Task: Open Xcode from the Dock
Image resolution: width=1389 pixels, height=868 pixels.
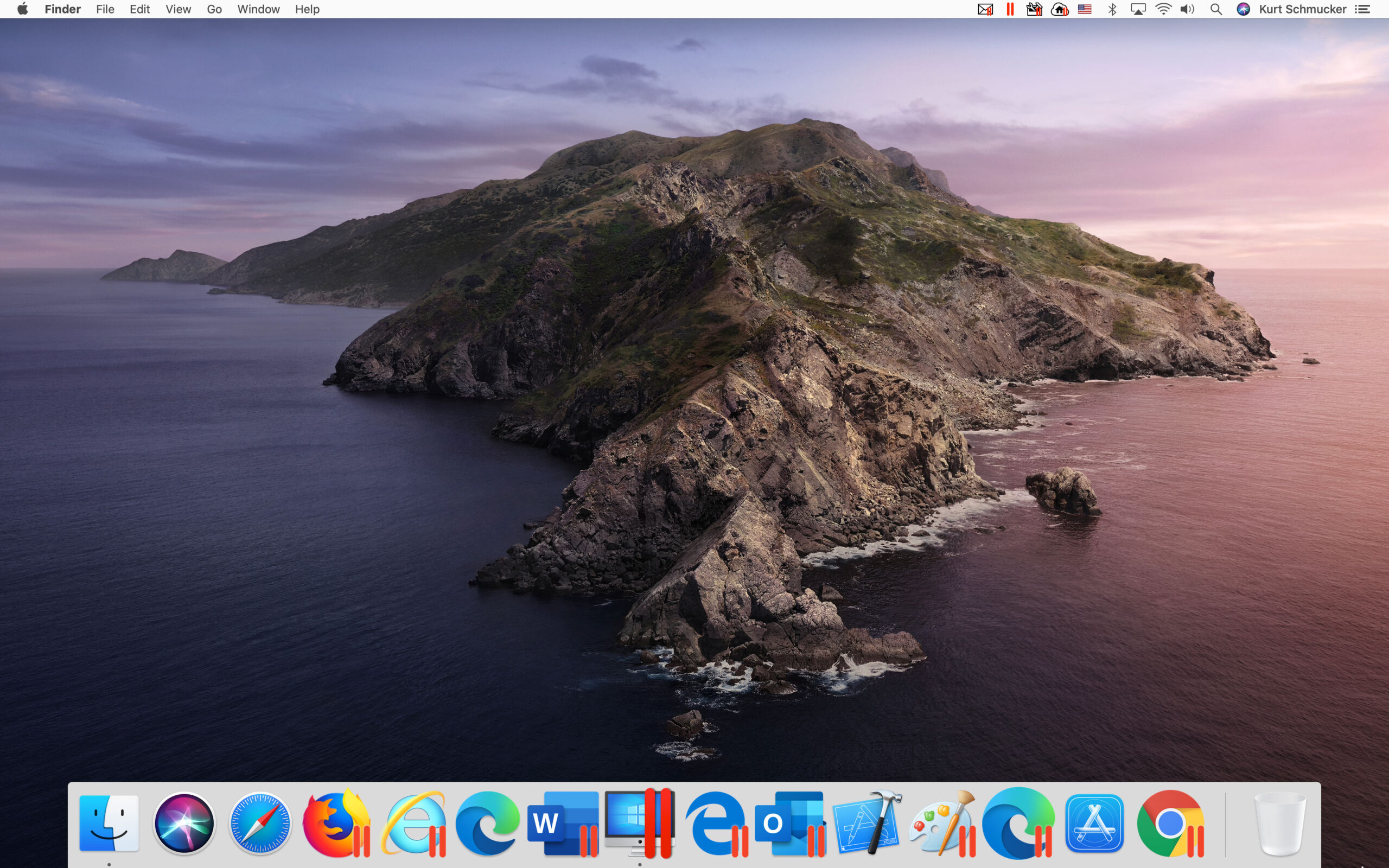Action: [x=866, y=822]
